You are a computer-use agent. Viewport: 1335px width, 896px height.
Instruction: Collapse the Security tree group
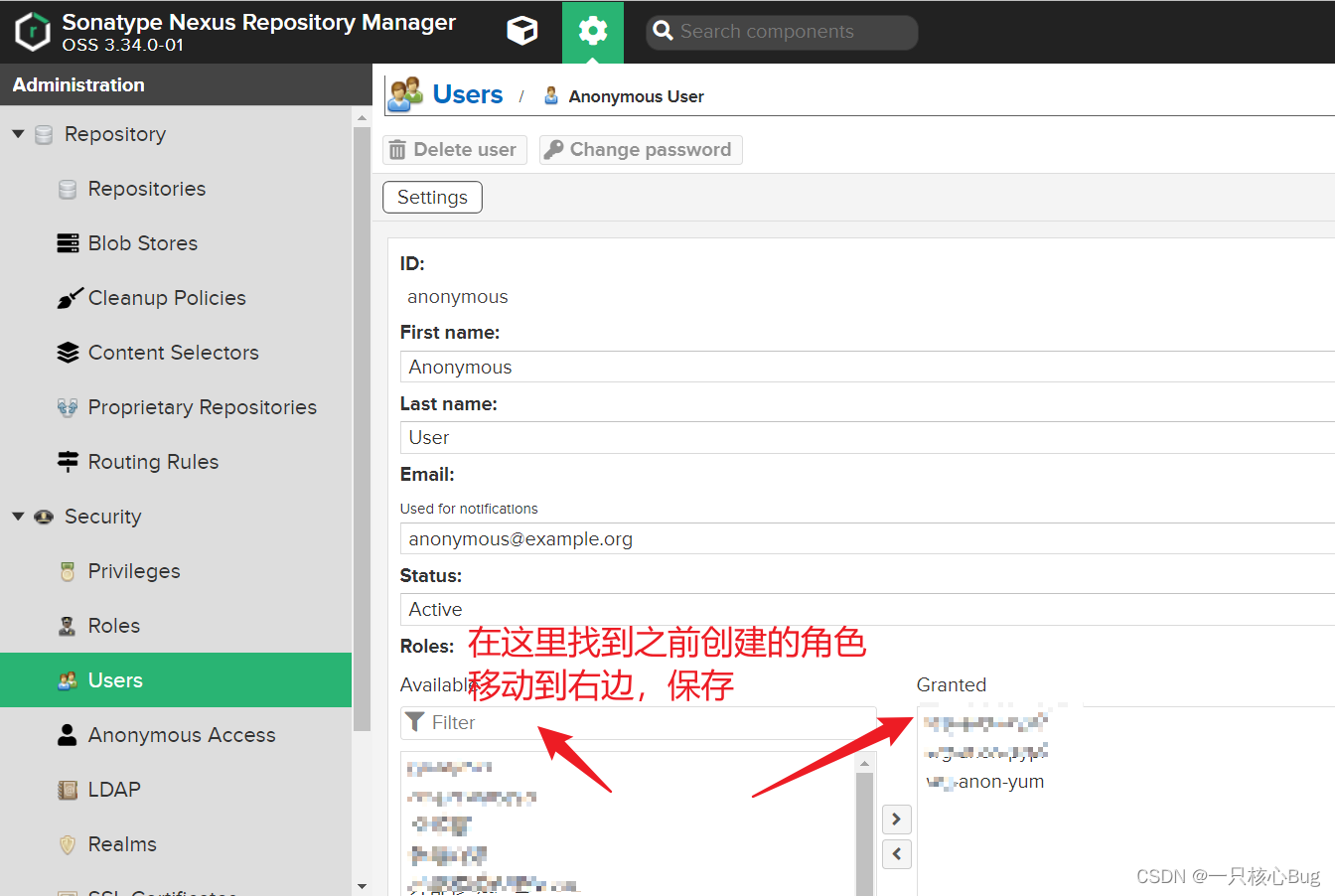[18, 517]
